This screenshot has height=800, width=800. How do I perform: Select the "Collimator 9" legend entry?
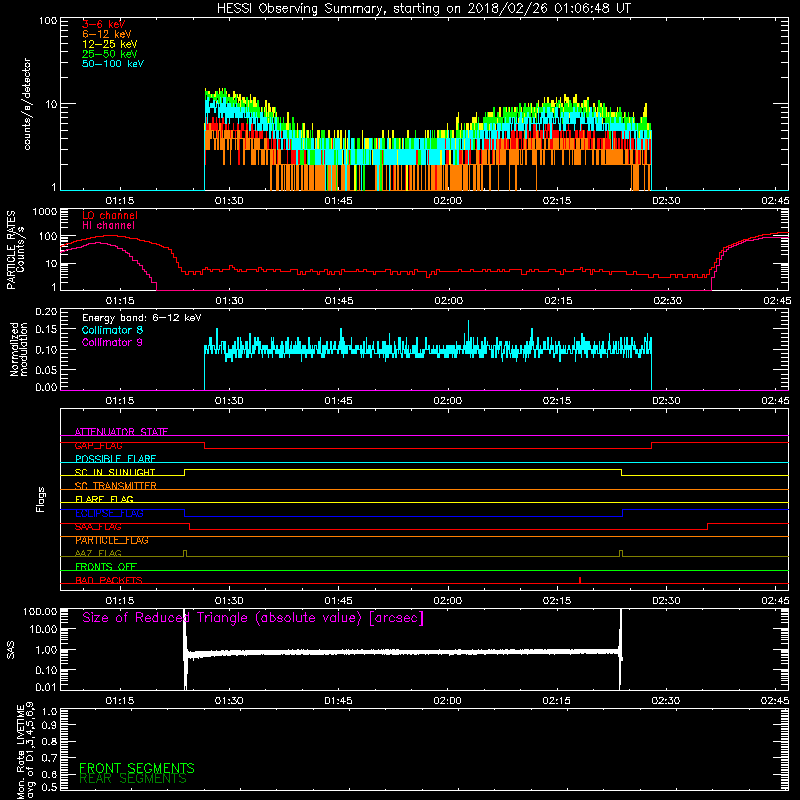pyautogui.click(x=112, y=342)
